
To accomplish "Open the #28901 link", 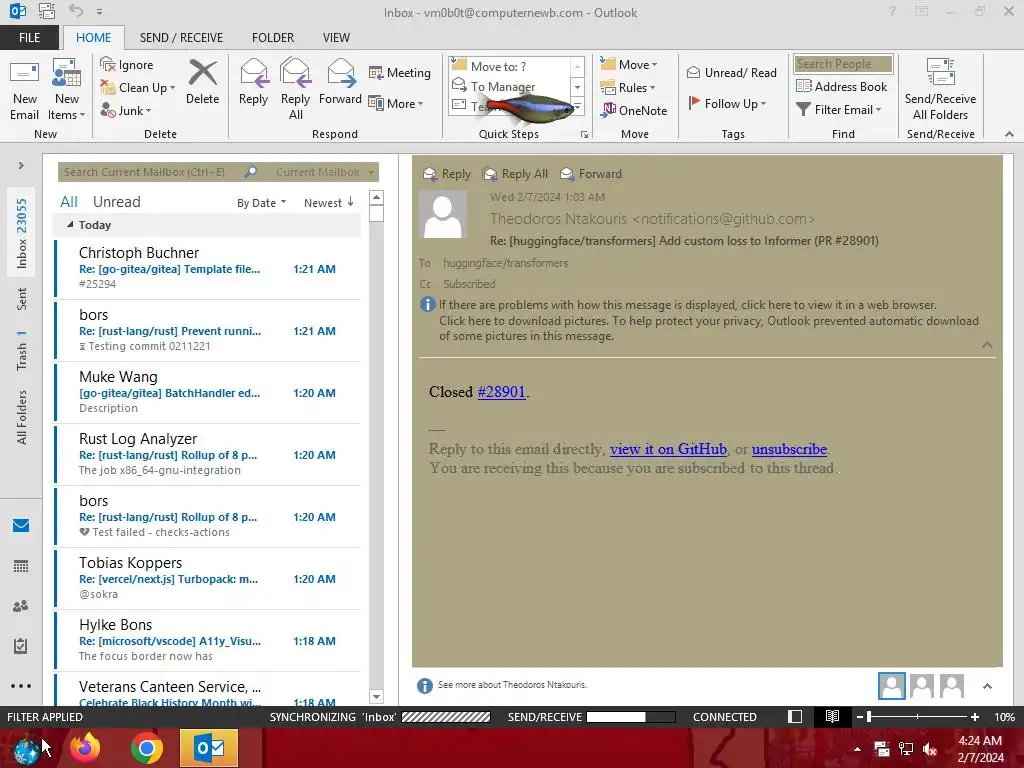I will click(x=502, y=392).
